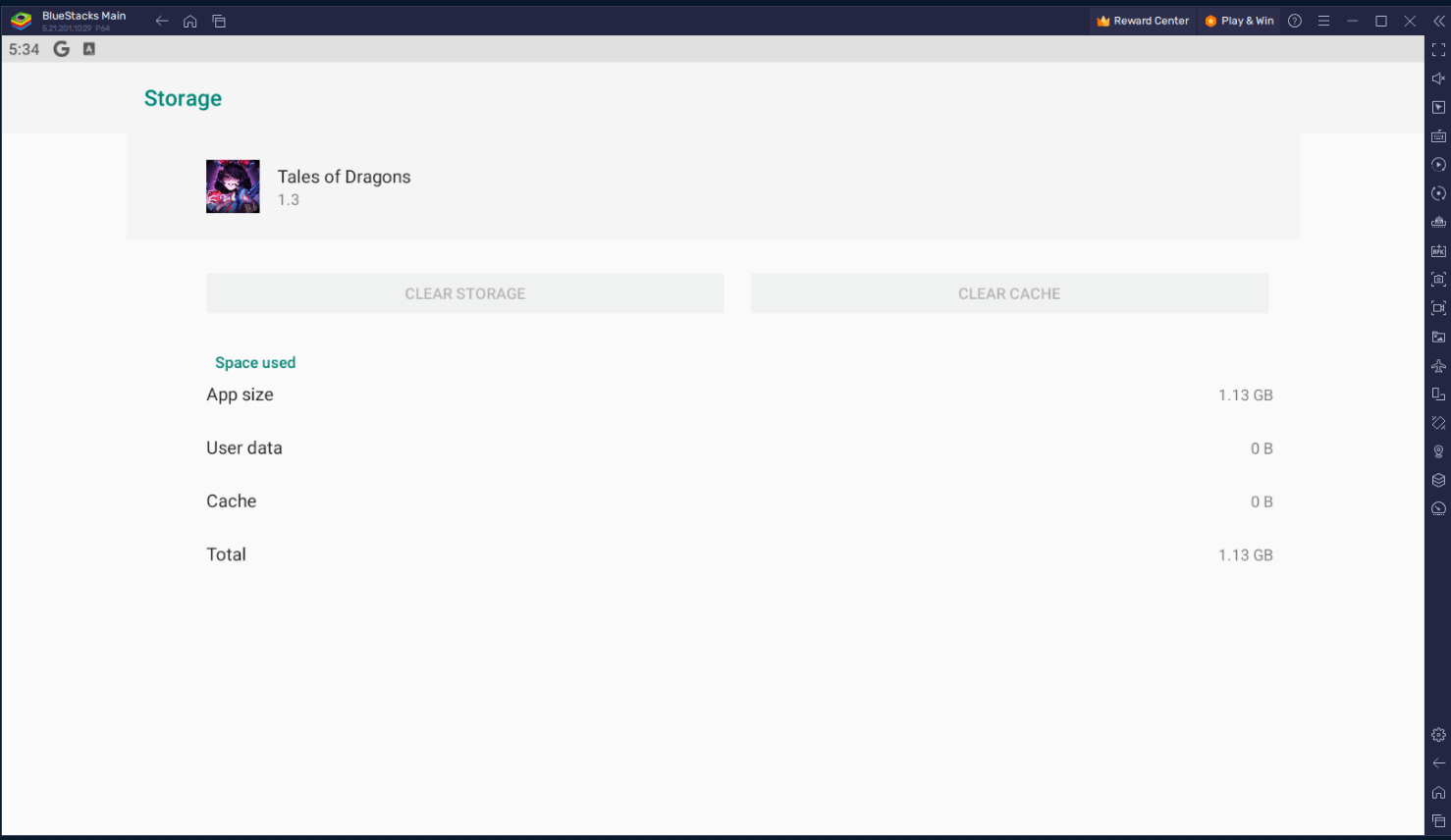Viewport: 1451px width, 840px height.
Task: Open the layers stack icon in sidebar
Action: (1438, 481)
